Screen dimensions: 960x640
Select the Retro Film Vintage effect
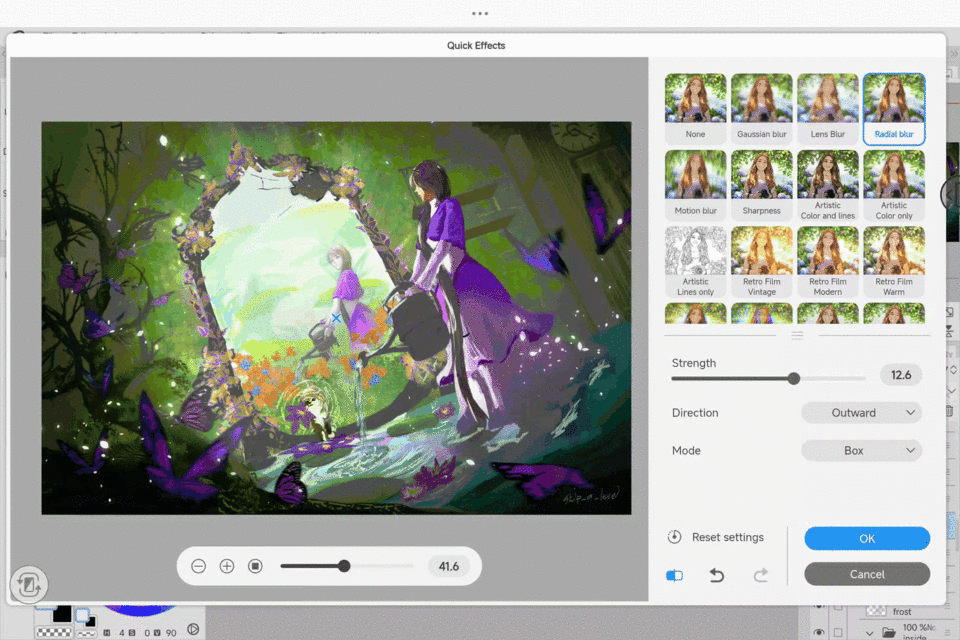tap(762, 261)
